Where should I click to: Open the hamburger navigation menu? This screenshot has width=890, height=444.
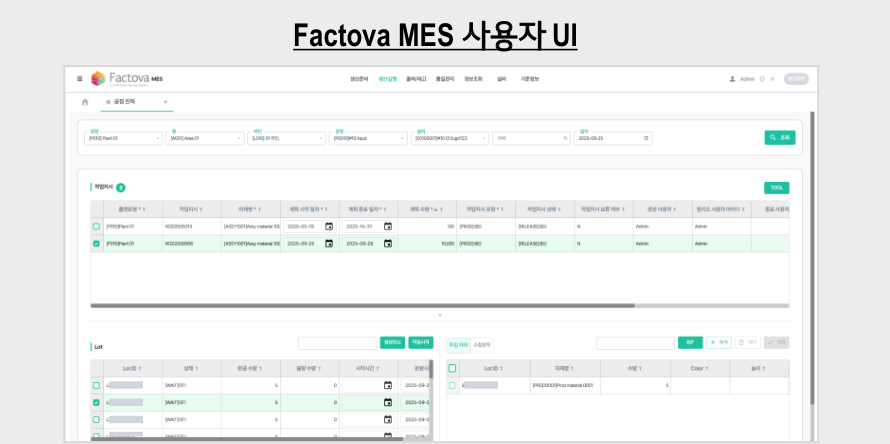(x=79, y=79)
